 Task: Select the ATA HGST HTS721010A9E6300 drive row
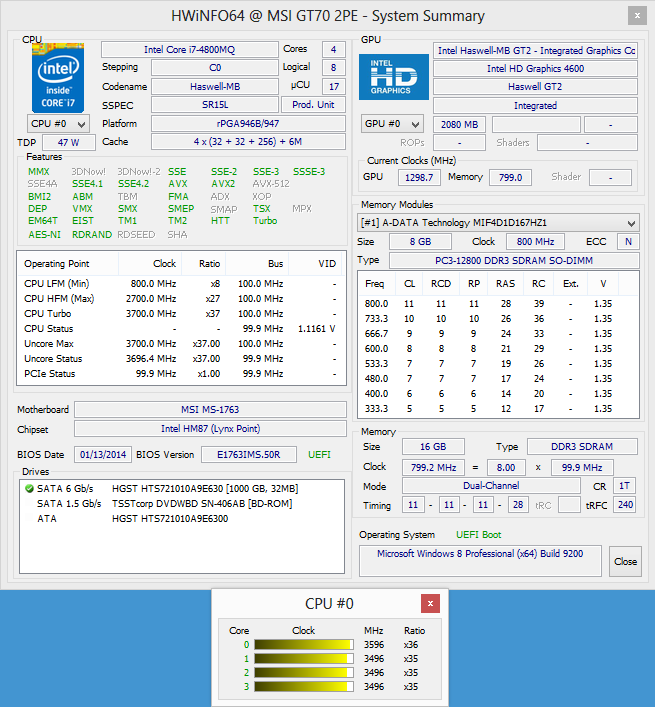point(182,519)
